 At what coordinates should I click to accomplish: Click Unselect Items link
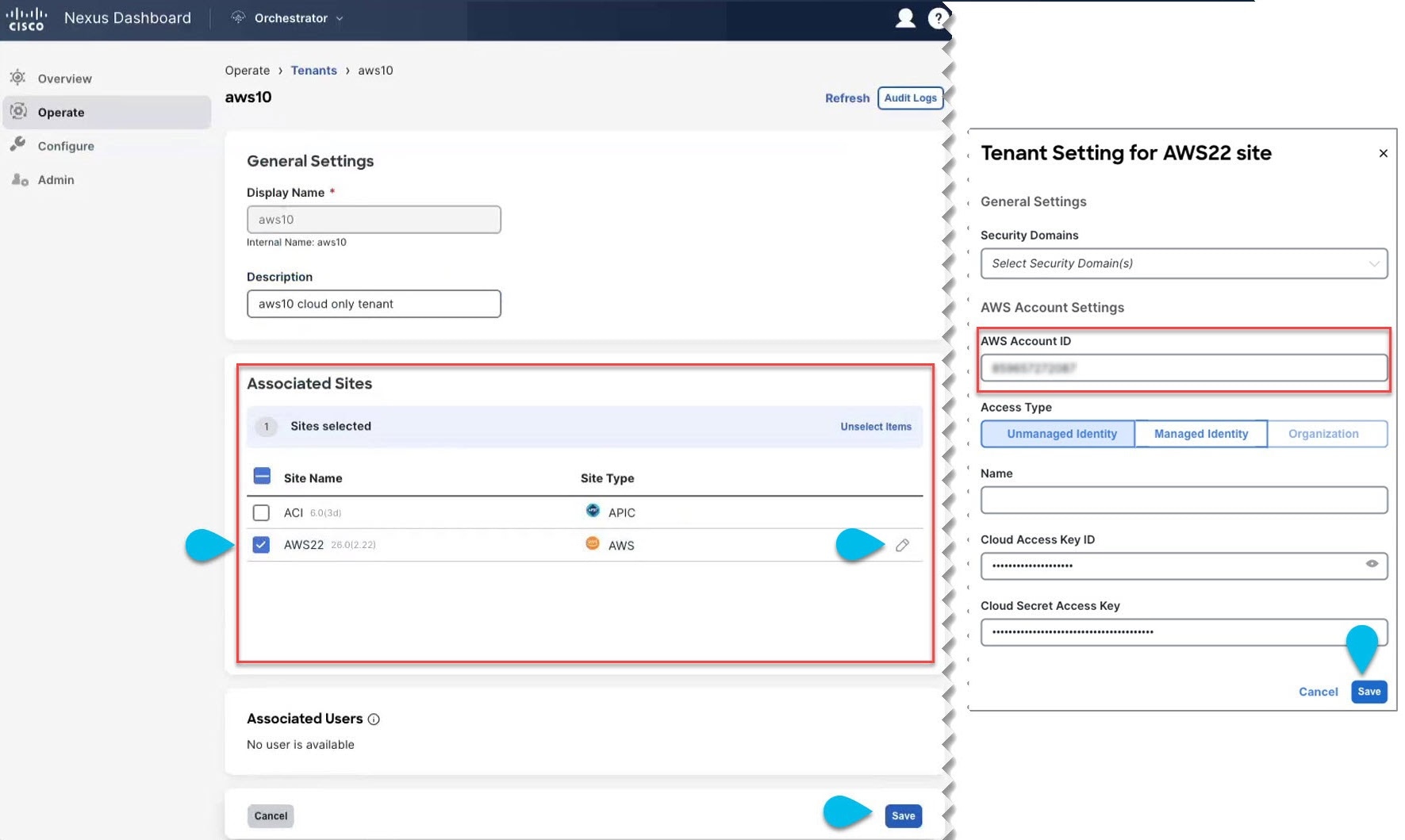tap(876, 427)
